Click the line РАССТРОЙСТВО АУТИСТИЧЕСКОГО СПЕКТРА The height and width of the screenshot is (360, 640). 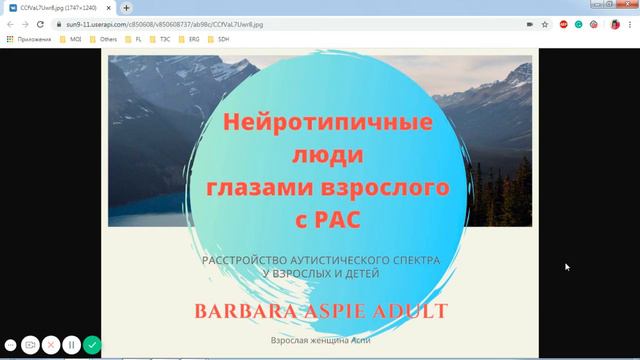(321, 260)
